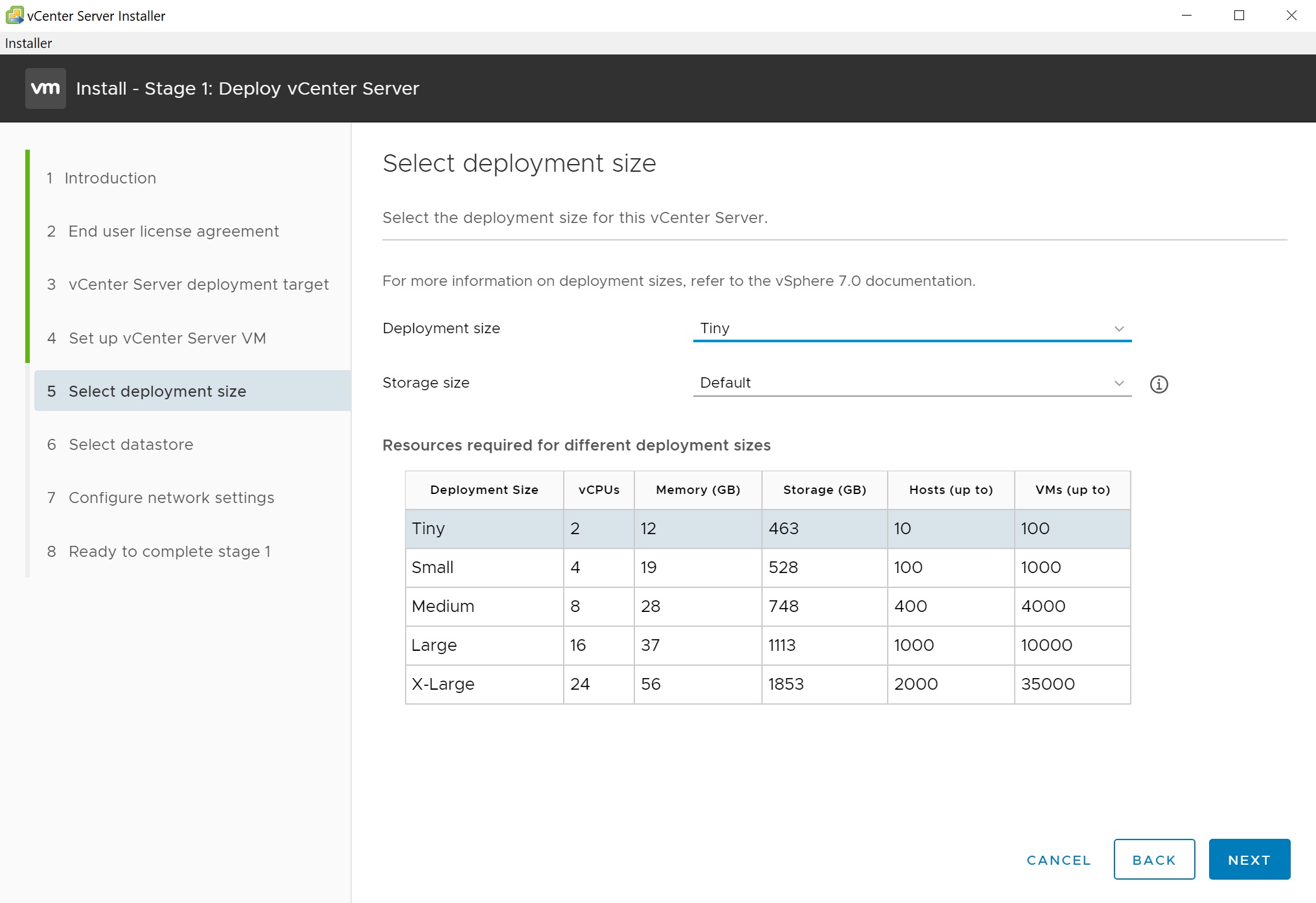This screenshot has width=1316, height=903.
Task: Click the Storage size field label
Action: pos(426,383)
